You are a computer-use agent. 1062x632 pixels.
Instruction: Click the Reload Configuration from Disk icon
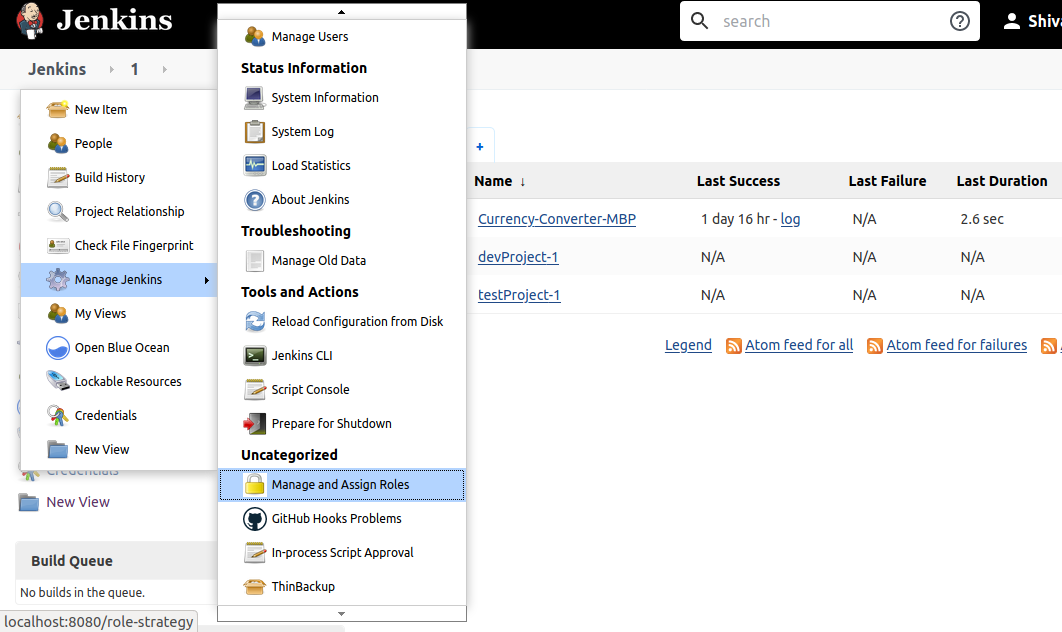255,322
